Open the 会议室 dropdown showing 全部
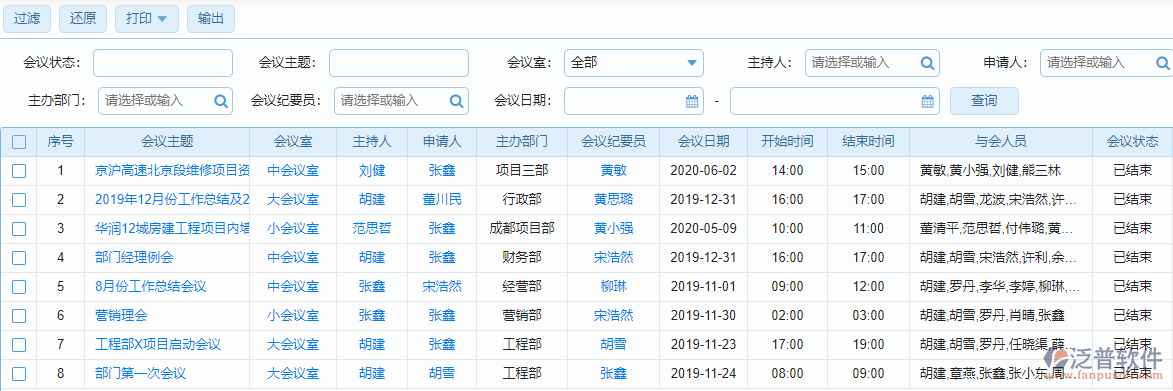The height and width of the screenshot is (391, 1173). [634, 64]
